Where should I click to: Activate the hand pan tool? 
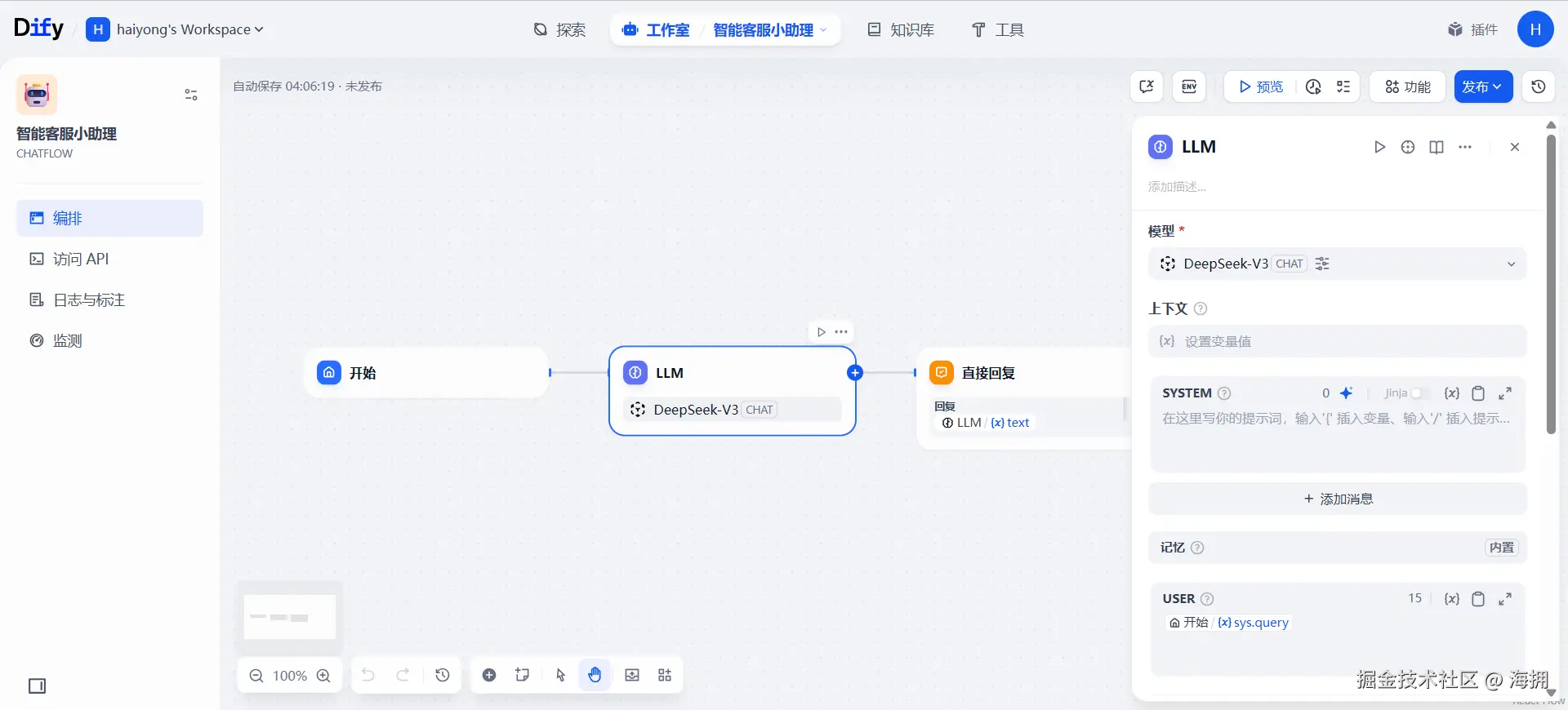[595, 675]
